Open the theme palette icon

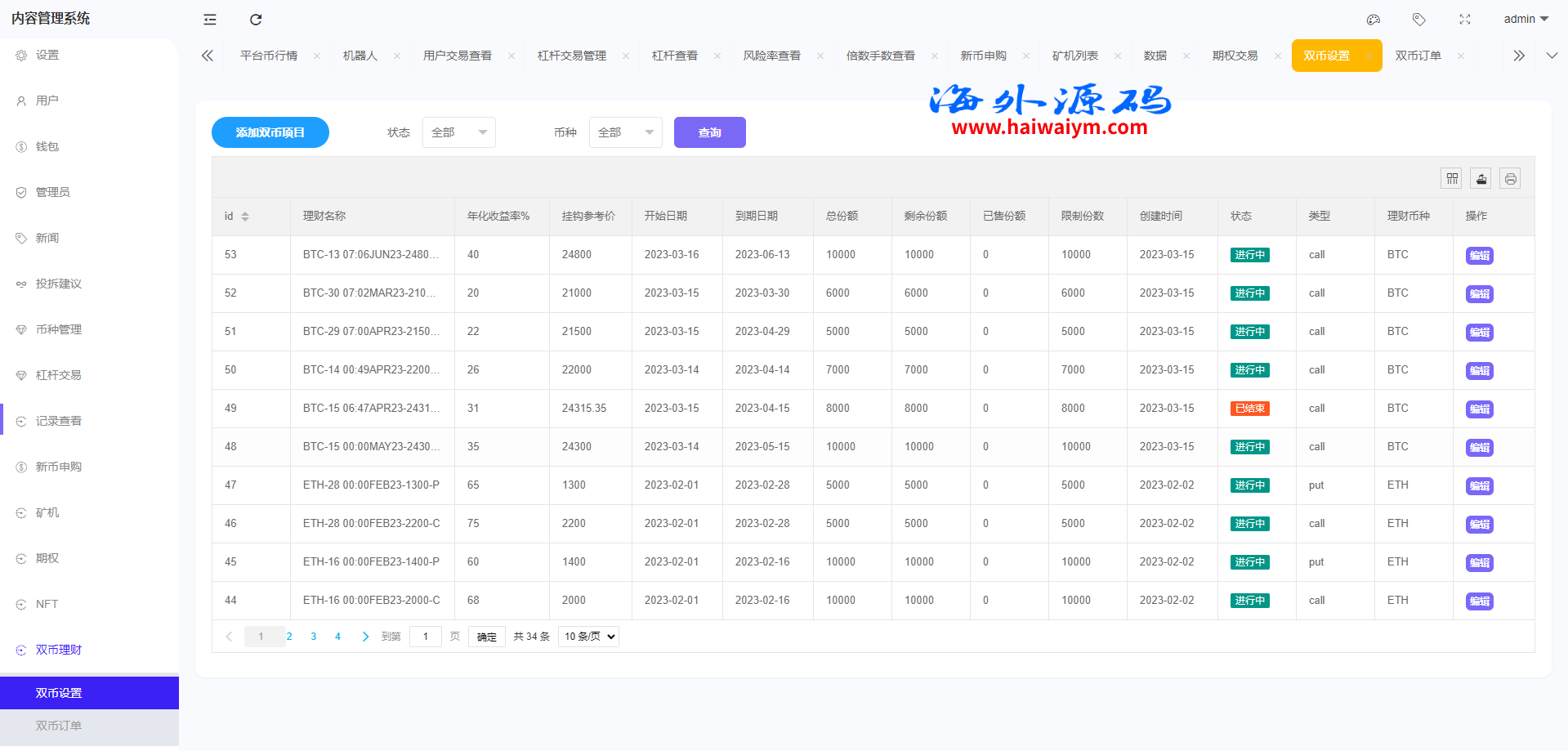[x=1374, y=20]
